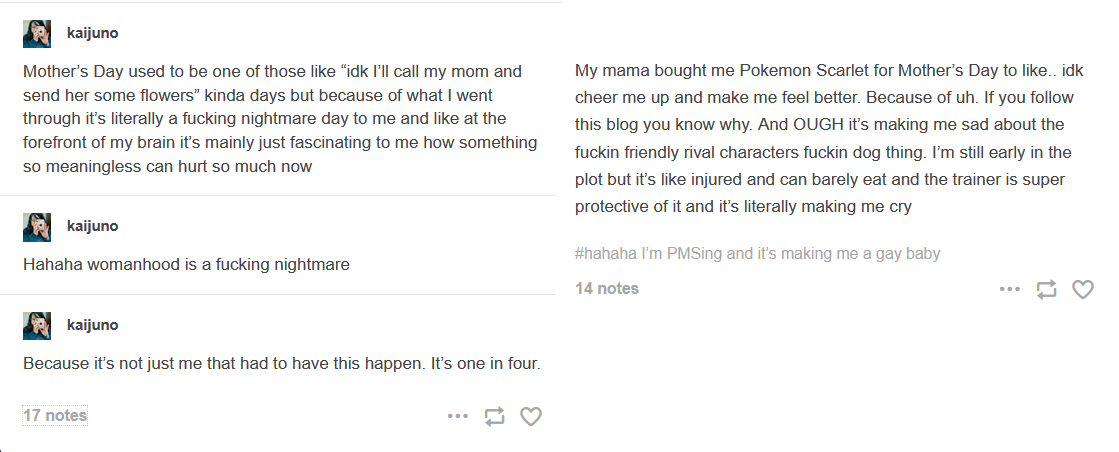
Task: Click the Pokemon Scarlet post body text
Action: 824,139
